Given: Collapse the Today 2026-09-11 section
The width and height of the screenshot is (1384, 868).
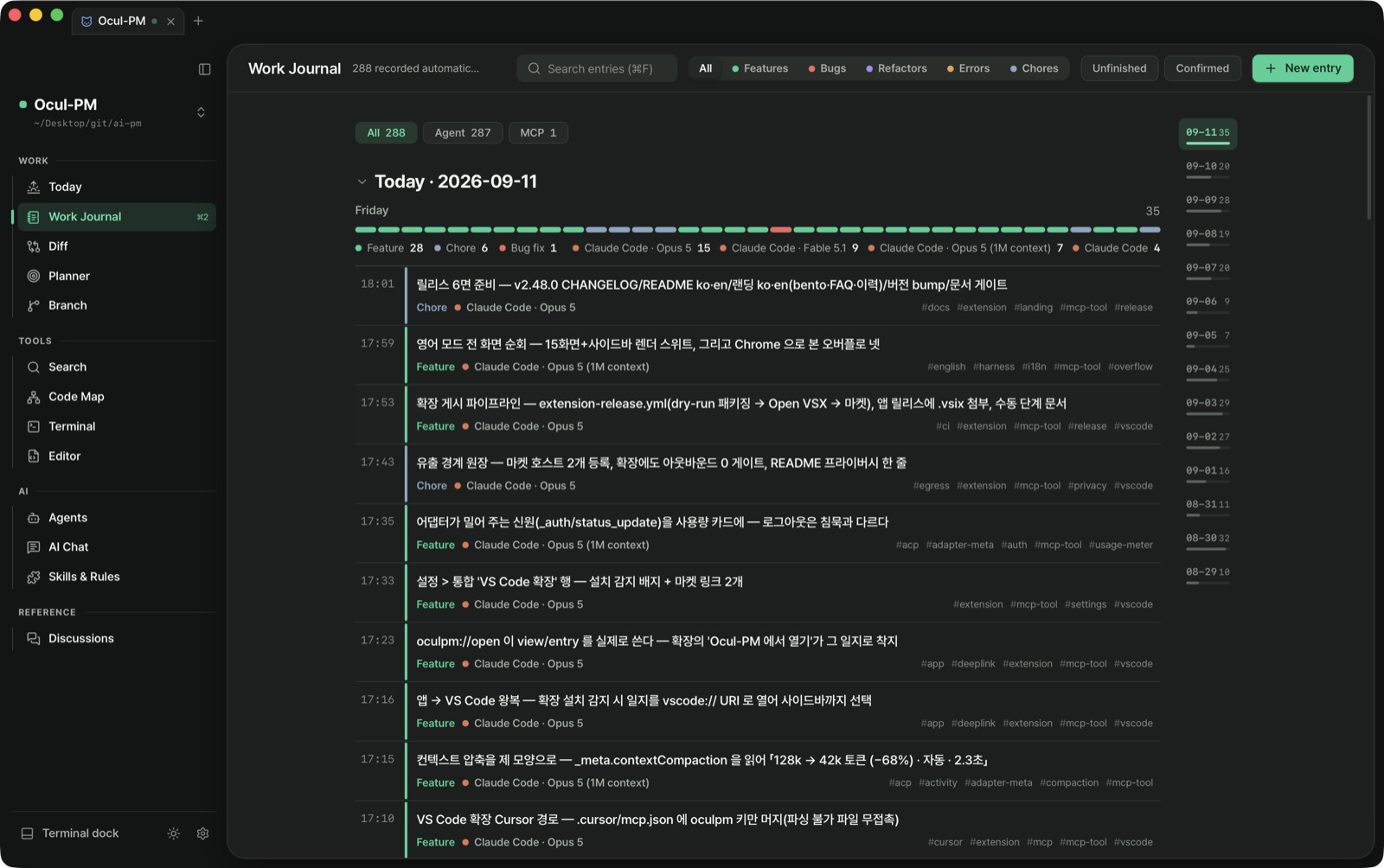Looking at the screenshot, I should point(362,182).
